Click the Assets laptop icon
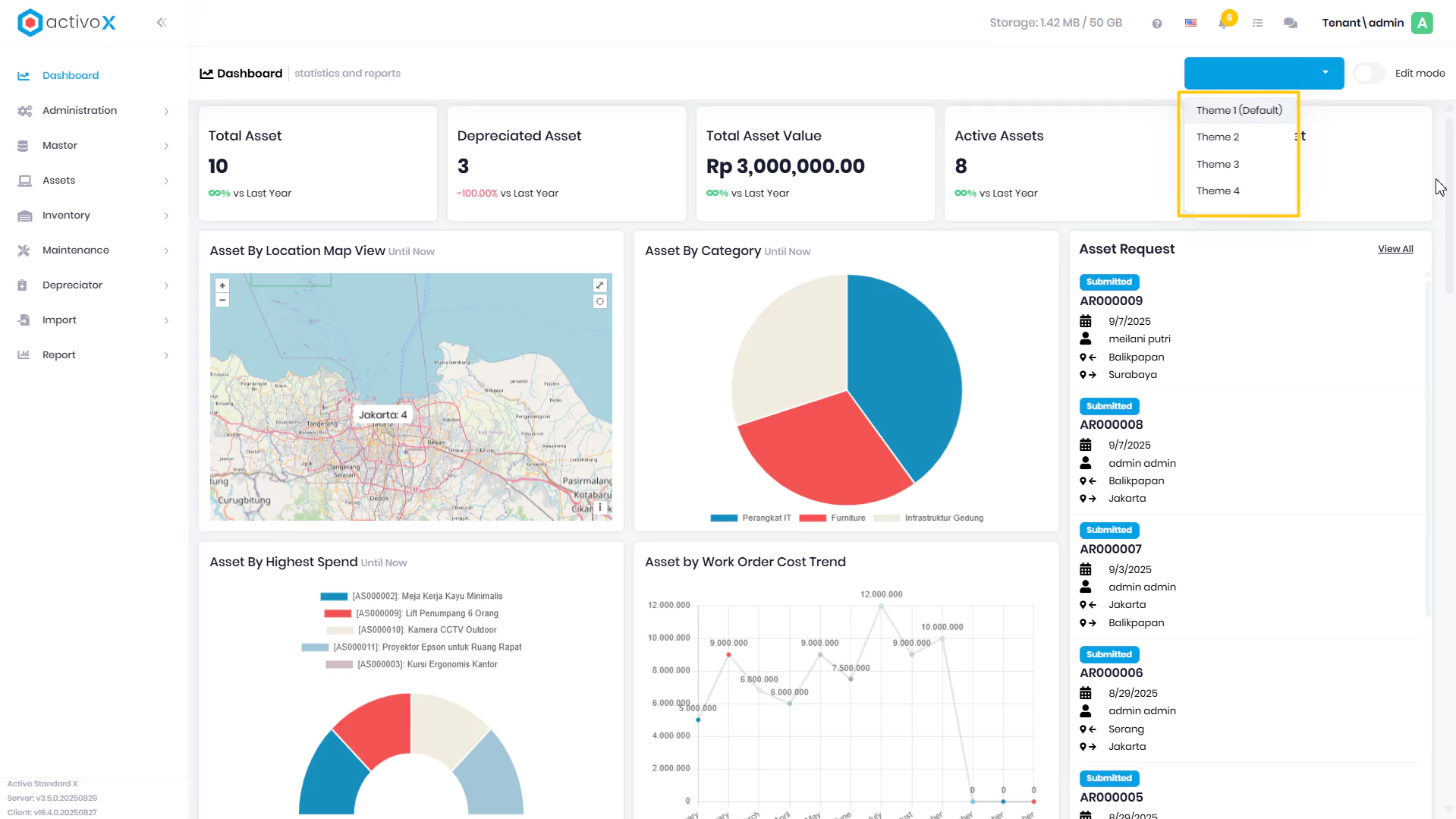Viewport: 1456px width, 819px height. (24, 181)
